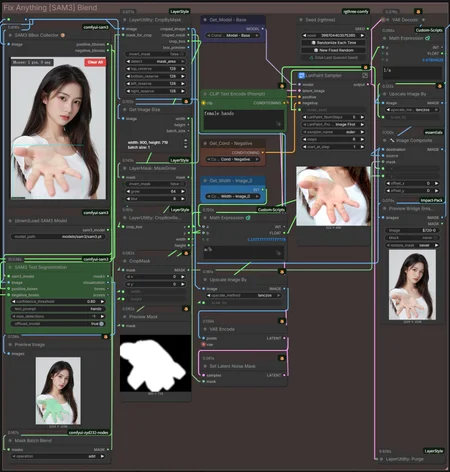Click the Randomize Each Time button
The image size is (450, 472).
333,43
